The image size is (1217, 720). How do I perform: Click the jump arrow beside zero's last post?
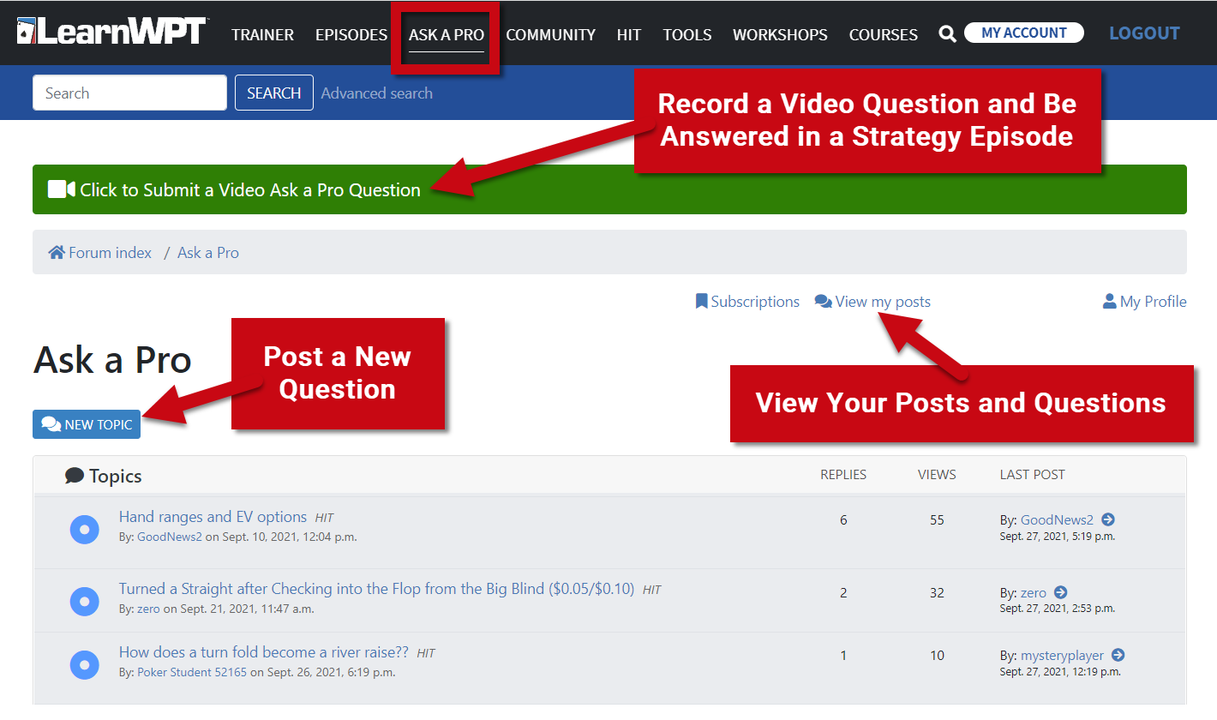pos(1060,592)
